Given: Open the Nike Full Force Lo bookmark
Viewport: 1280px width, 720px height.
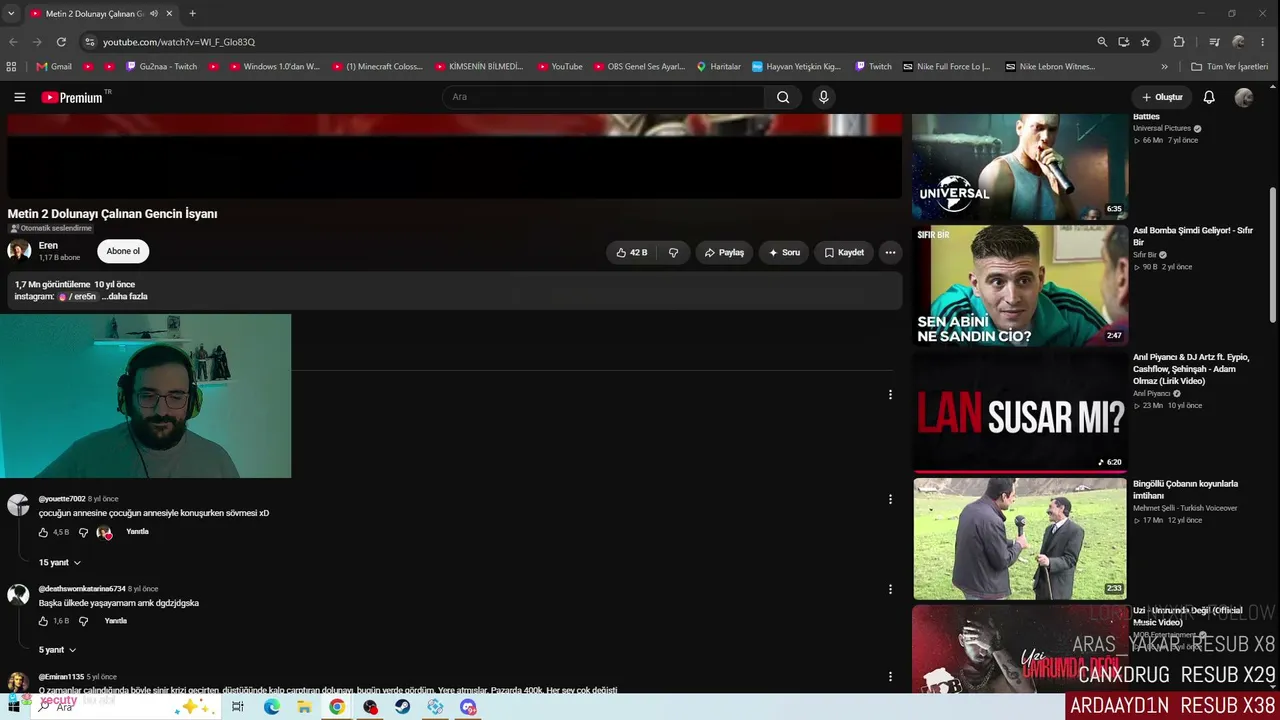Looking at the screenshot, I should (x=946, y=67).
